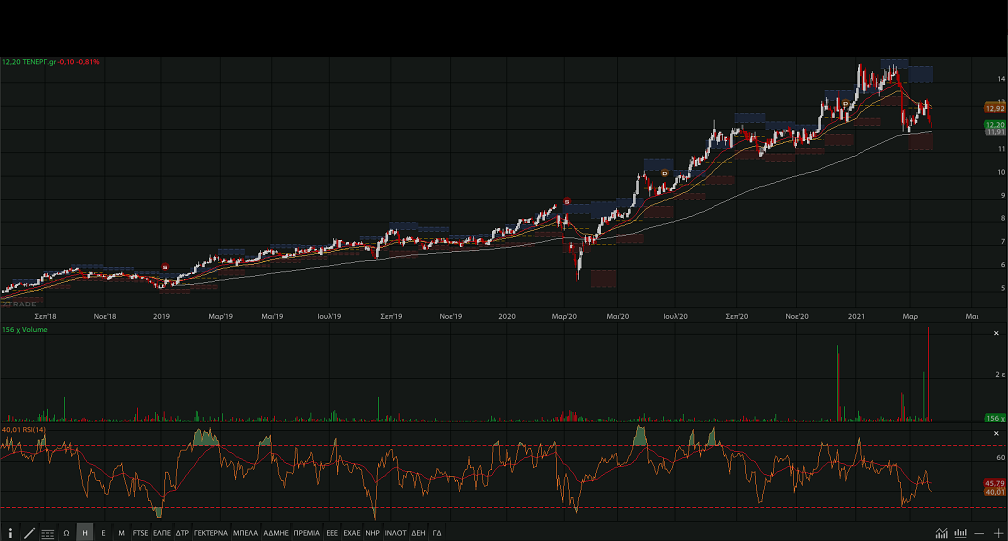
Task: Select the H daily timeframe
Action: click(x=85, y=533)
